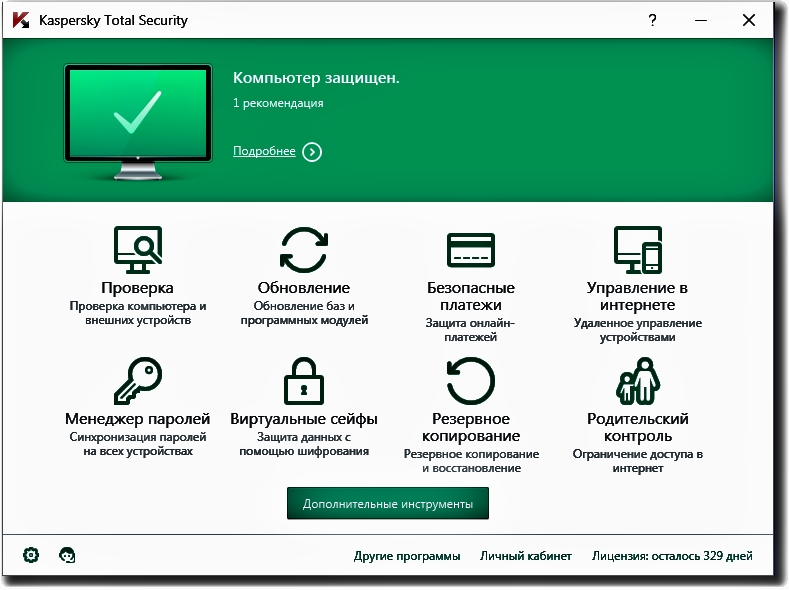789x590 pixels.
Task: Select the Родительский контроль family icon
Action: (638, 381)
